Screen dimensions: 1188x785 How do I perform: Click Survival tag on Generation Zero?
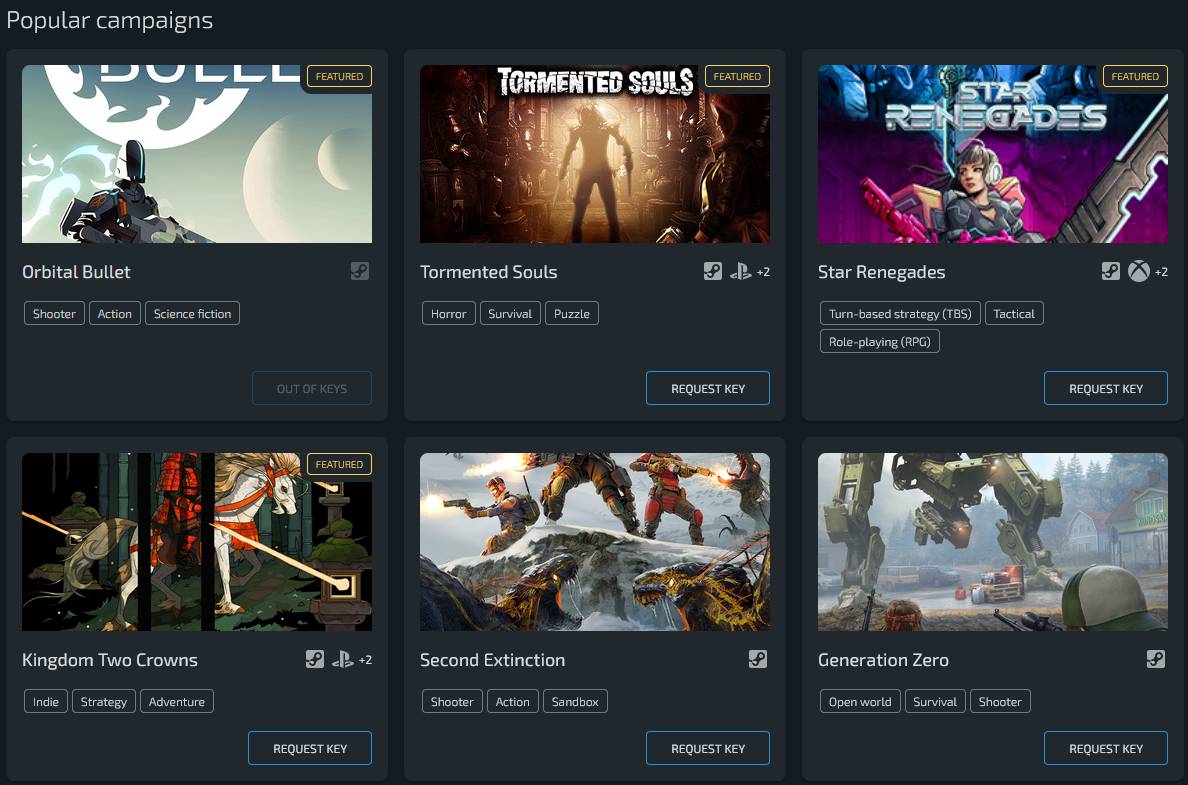pyautogui.click(x=935, y=701)
